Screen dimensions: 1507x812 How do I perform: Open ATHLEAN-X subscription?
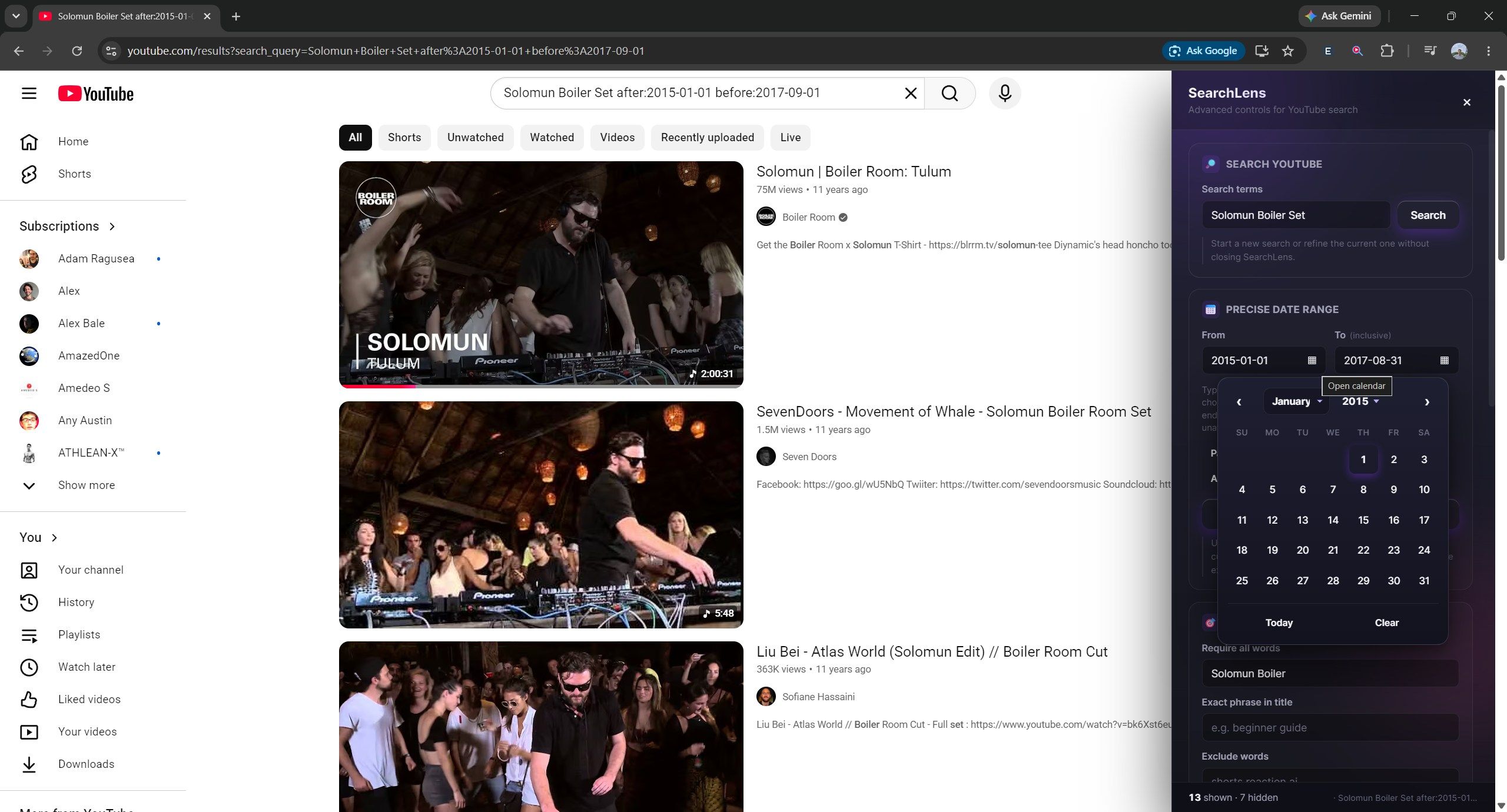pyautogui.click(x=93, y=453)
